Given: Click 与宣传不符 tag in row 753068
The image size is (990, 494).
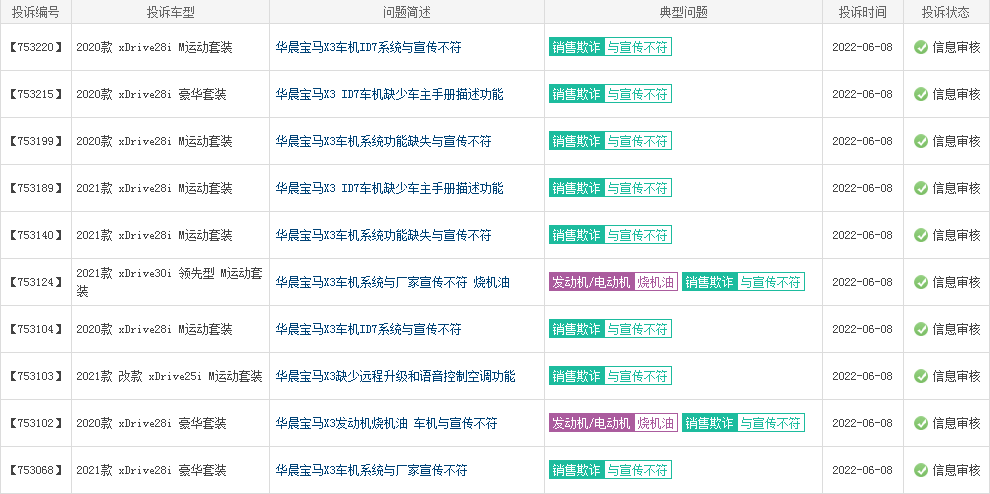Looking at the screenshot, I should click(x=638, y=469).
